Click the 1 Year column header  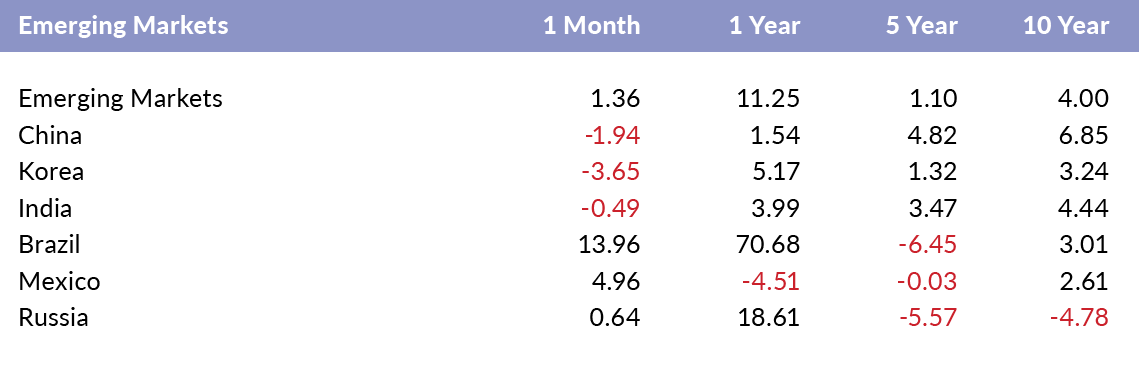pyautogui.click(x=765, y=25)
